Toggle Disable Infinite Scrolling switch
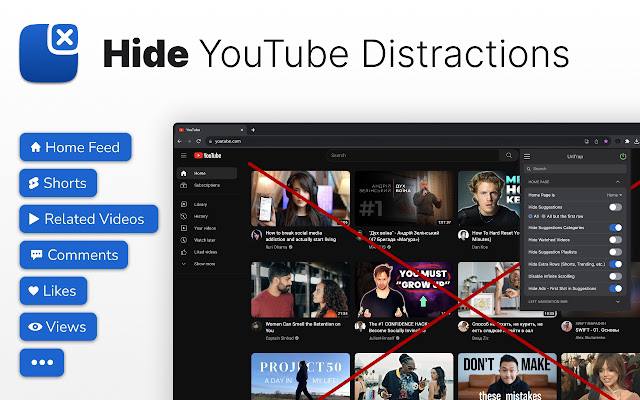 616,276
